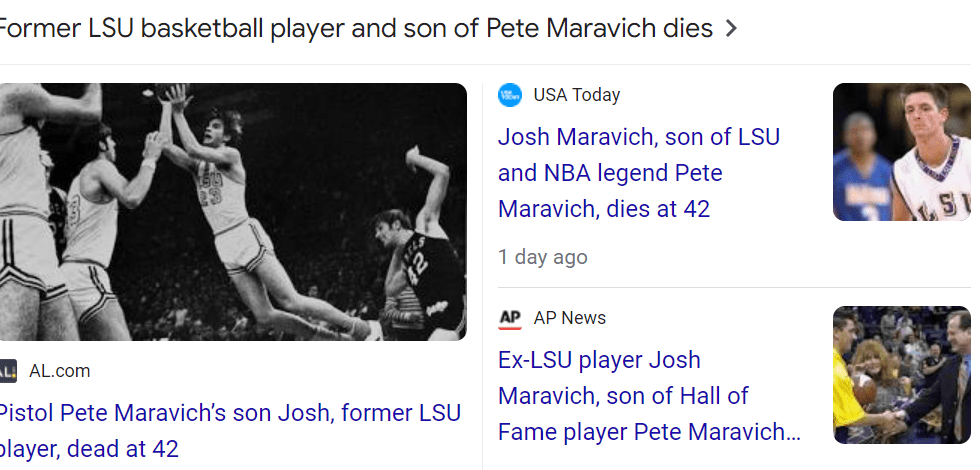
Task: Click 'Fame player Pete Maravich…' truncated line
Action: point(649,432)
